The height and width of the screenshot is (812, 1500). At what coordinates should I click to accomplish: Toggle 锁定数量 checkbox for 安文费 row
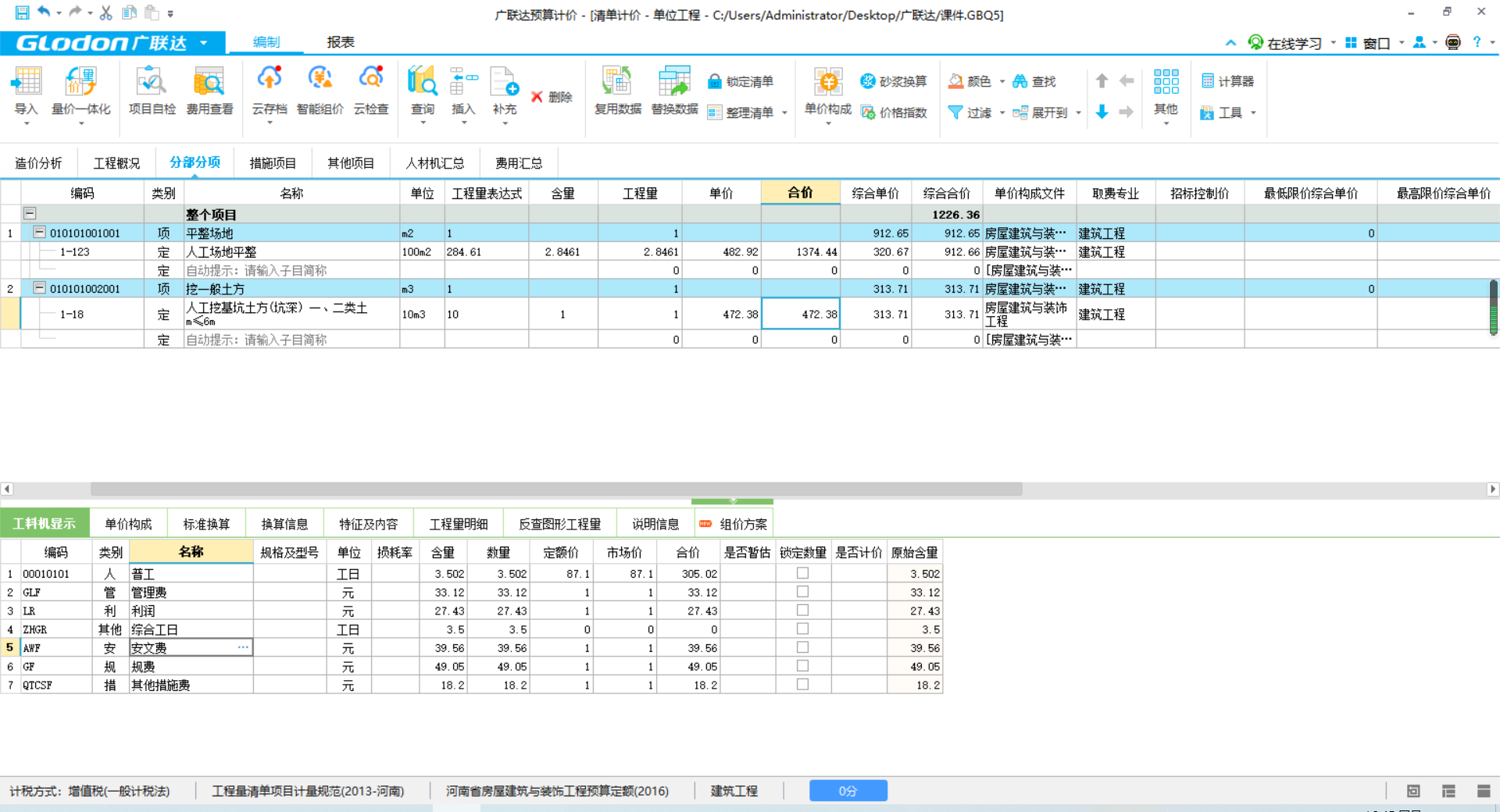pos(802,647)
